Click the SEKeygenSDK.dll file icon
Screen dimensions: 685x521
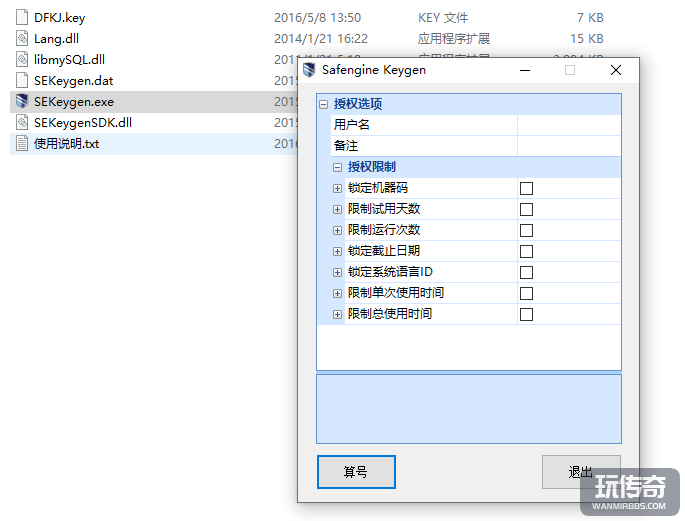click(x=22, y=122)
